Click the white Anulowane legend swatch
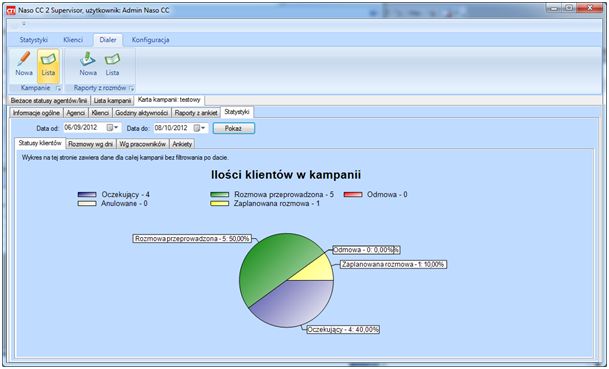Screen dimensions: 609x369 click(x=87, y=204)
